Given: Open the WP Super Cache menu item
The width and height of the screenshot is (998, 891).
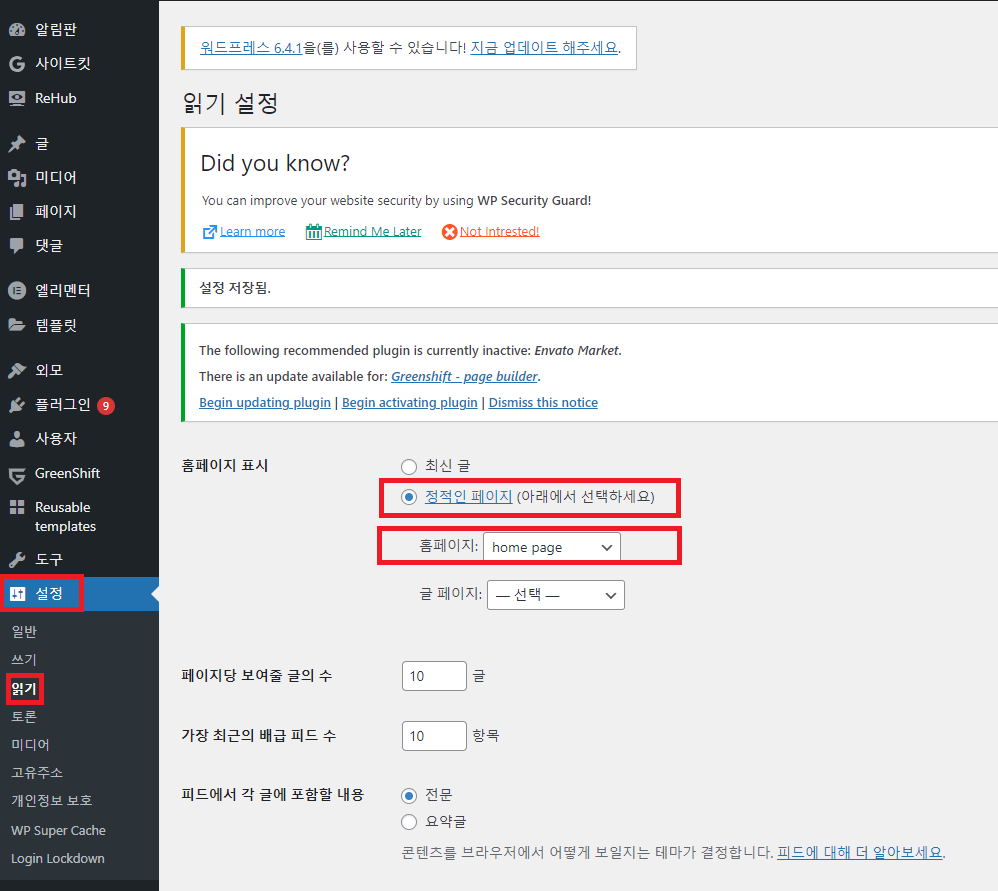Looking at the screenshot, I should (57, 830).
